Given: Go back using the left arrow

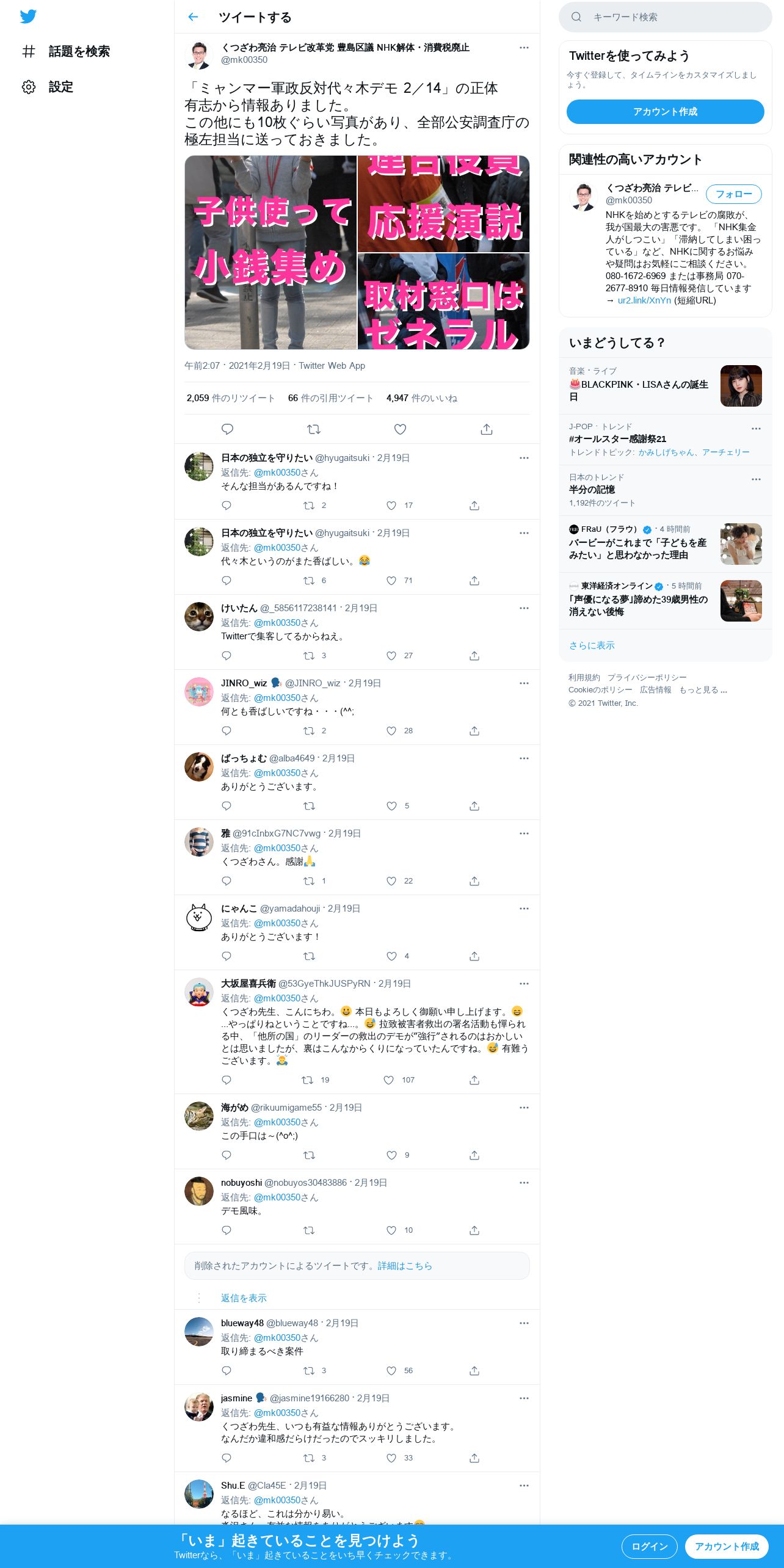Looking at the screenshot, I should point(194,17).
